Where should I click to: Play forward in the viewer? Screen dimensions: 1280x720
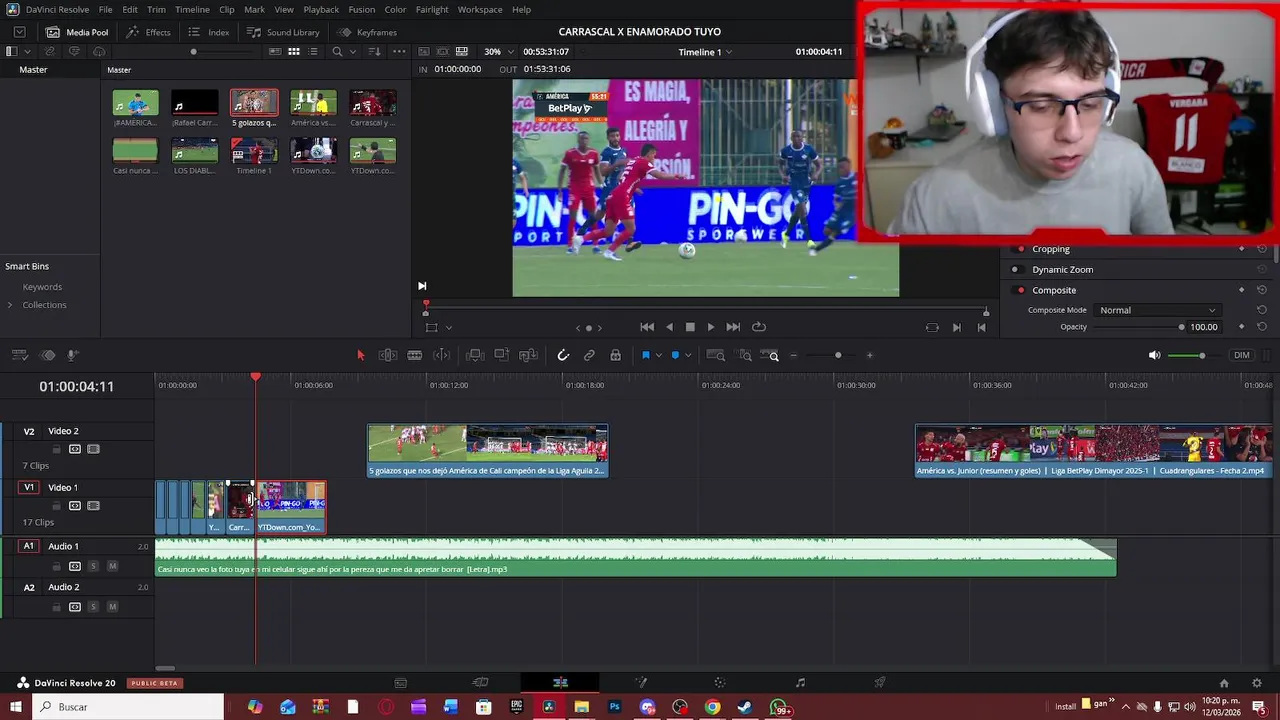click(x=711, y=327)
